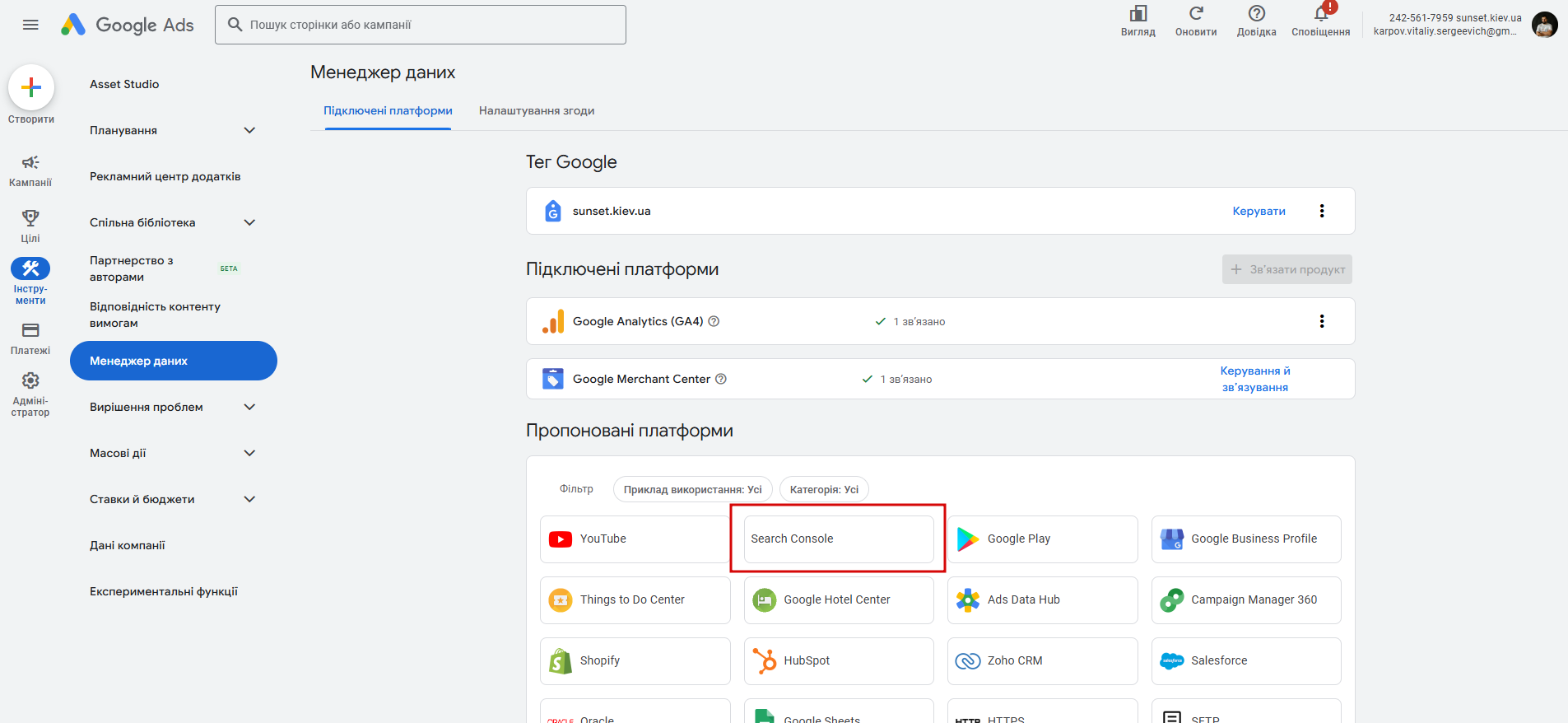Click the account info 242-561-7959 text
Viewport: 1568px width, 723px height.
[x=1455, y=18]
